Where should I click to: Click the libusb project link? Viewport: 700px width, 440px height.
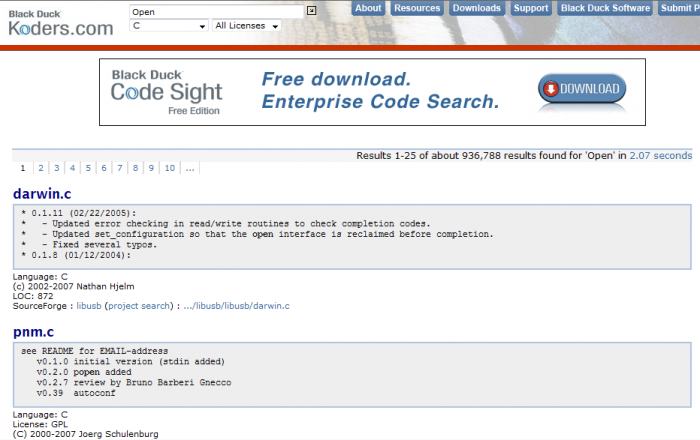[x=89, y=306]
